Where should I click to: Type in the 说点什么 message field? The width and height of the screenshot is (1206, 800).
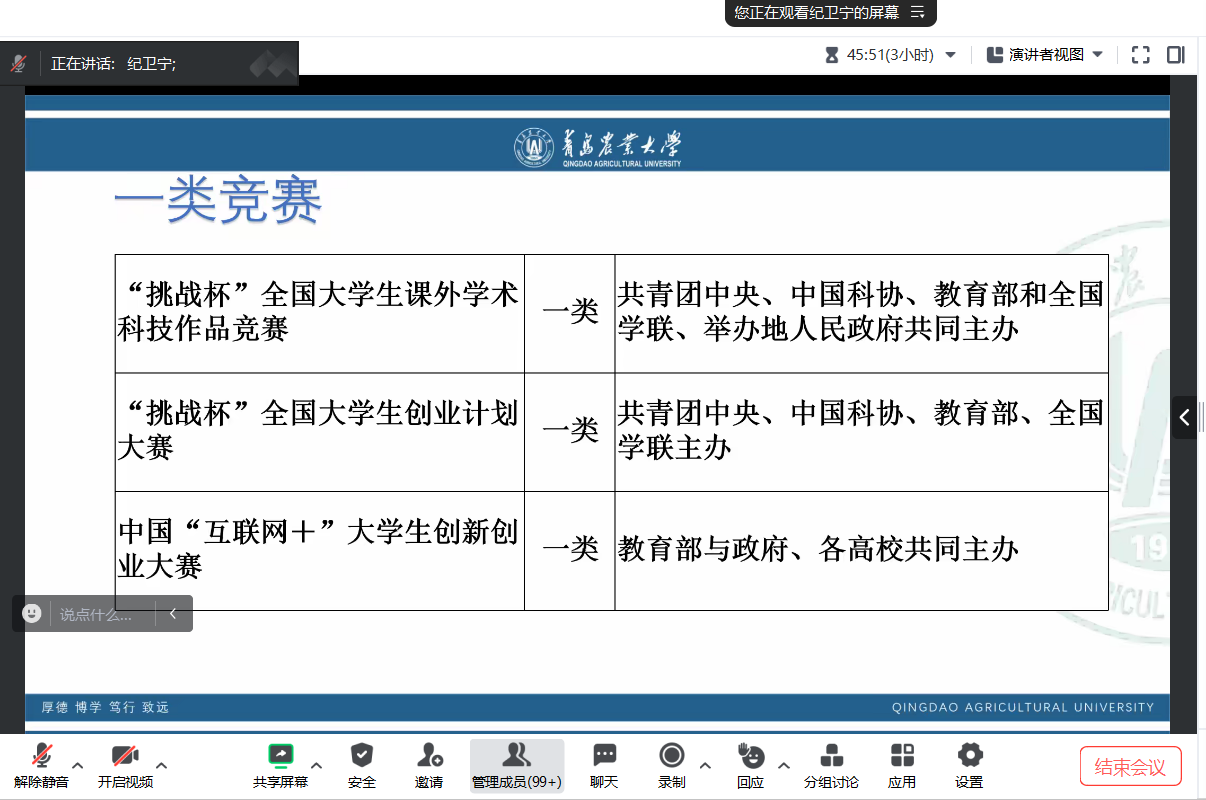pyautogui.click(x=100, y=614)
